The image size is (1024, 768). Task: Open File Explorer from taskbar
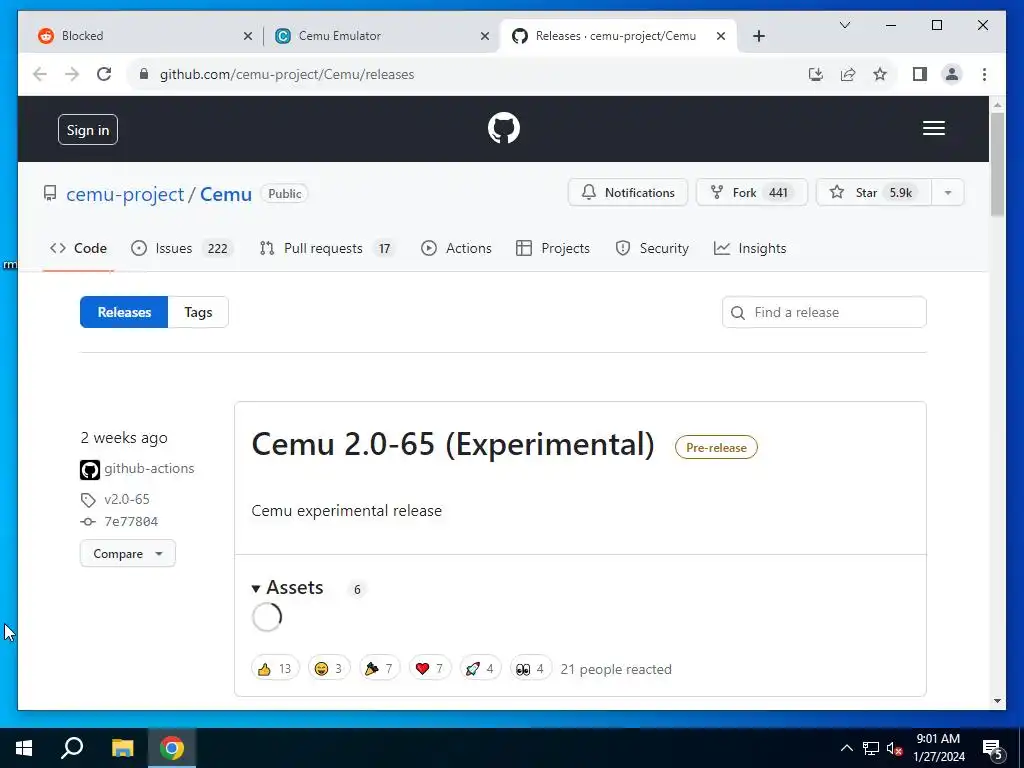coord(122,748)
